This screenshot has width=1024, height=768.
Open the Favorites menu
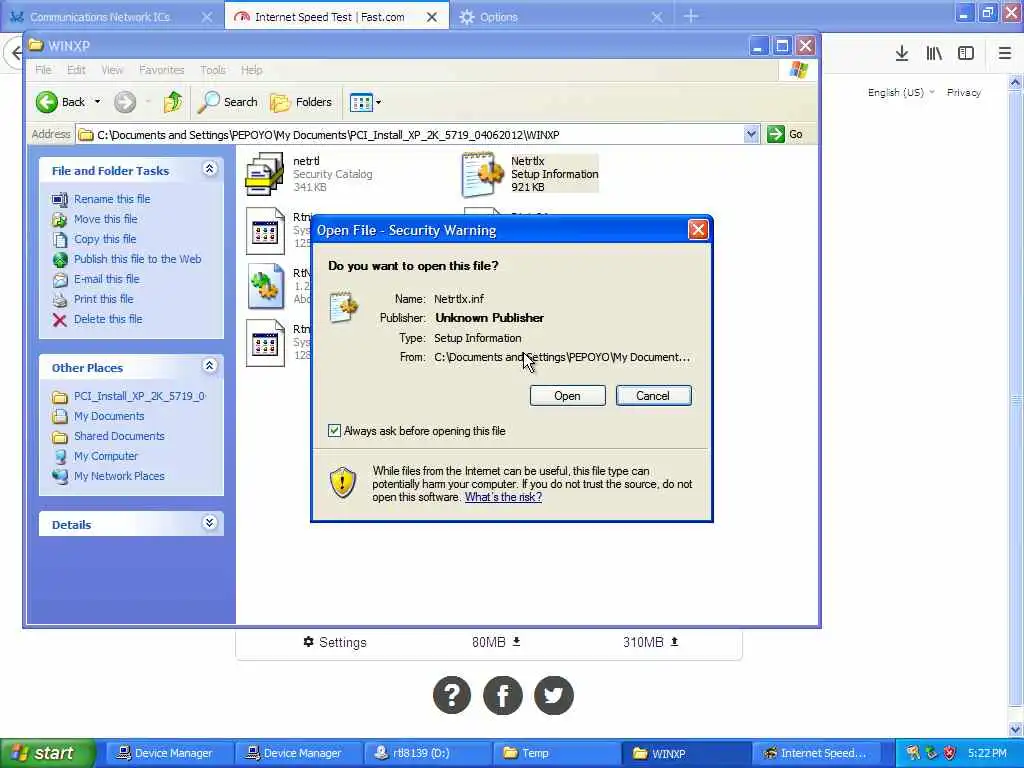pos(161,70)
